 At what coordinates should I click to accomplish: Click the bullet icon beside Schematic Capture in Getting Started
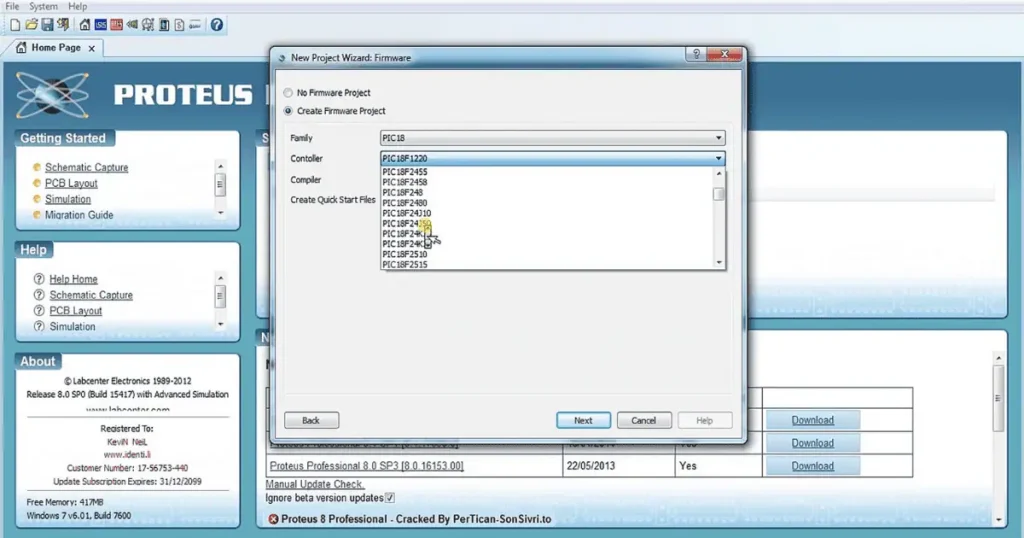37,167
